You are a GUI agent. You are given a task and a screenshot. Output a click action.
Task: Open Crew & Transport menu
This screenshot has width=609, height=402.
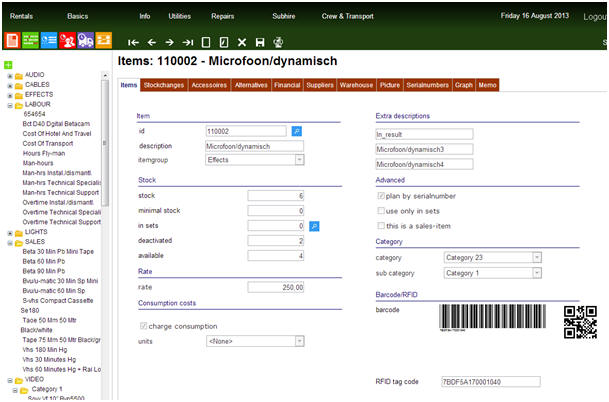click(348, 16)
